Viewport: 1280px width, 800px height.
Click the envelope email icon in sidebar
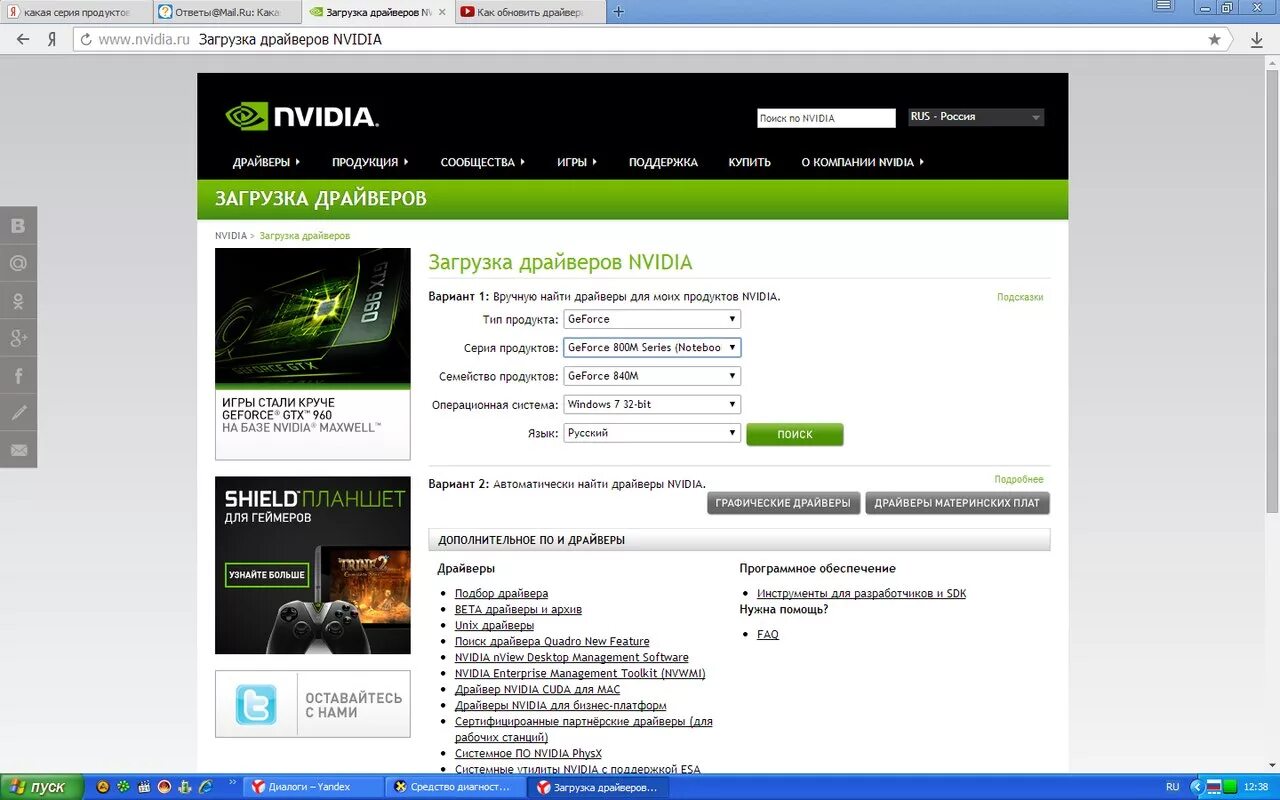click(18, 450)
